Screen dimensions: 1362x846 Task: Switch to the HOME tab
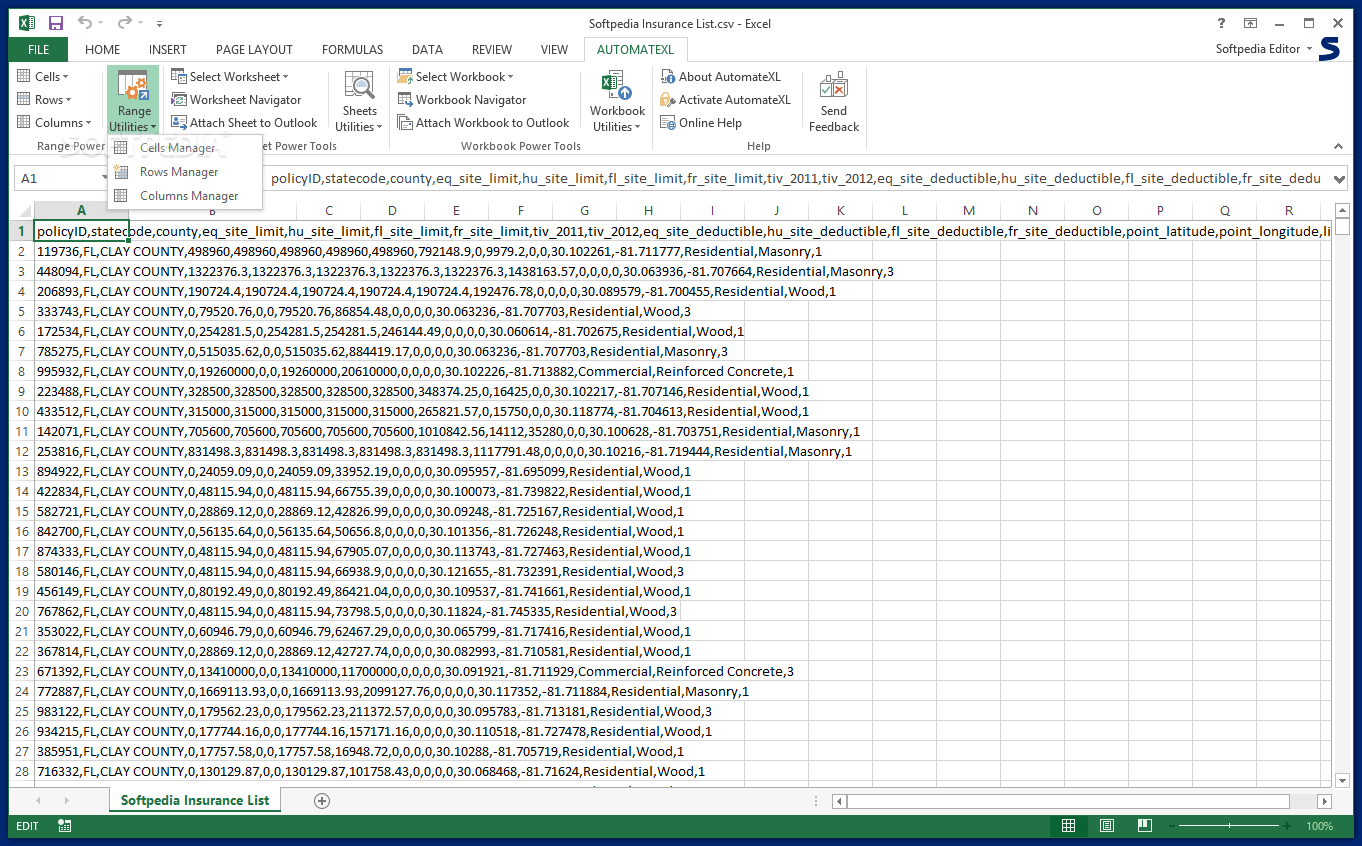coord(102,49)
